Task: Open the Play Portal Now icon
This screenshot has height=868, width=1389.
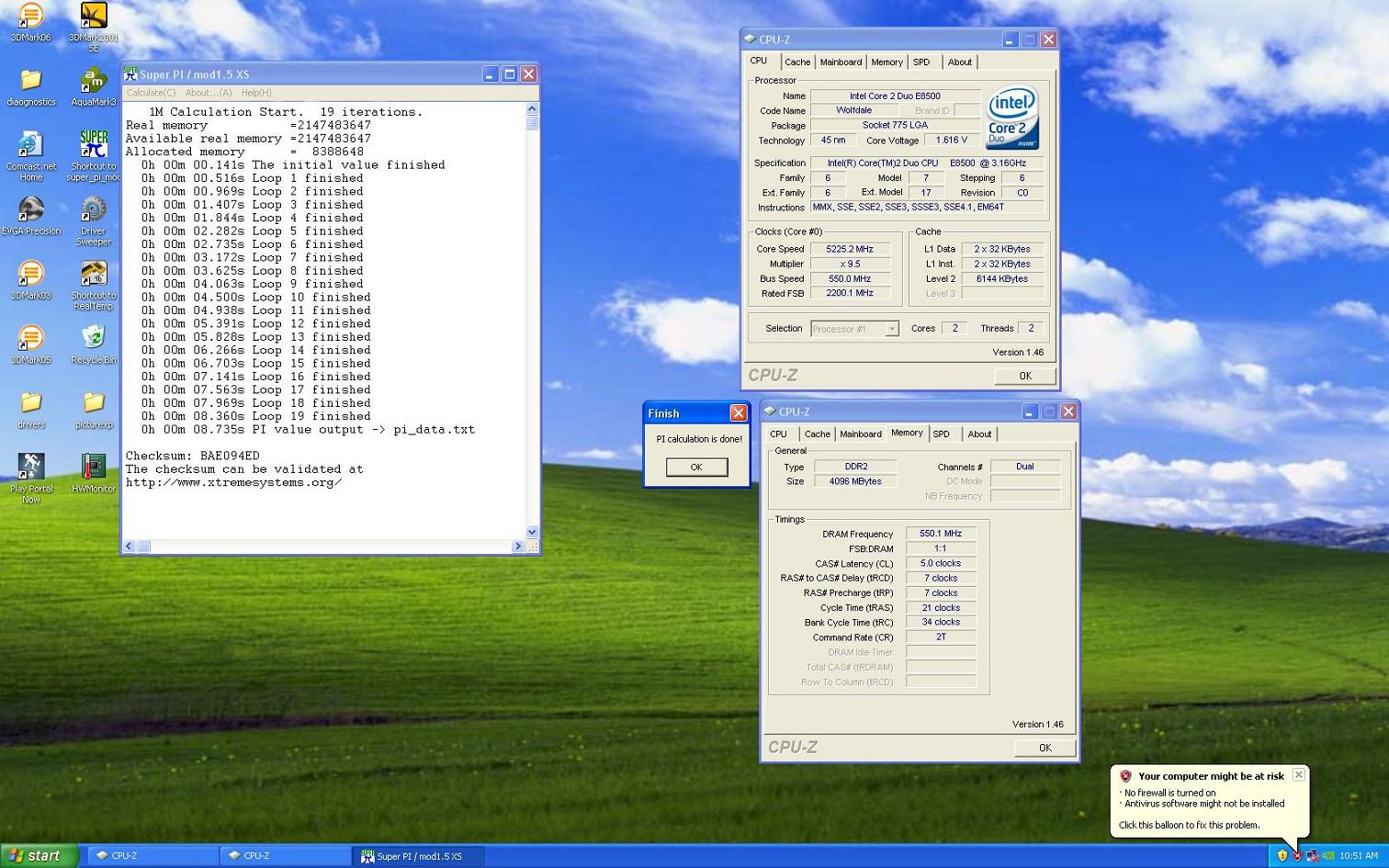Action: pos(31,478)
